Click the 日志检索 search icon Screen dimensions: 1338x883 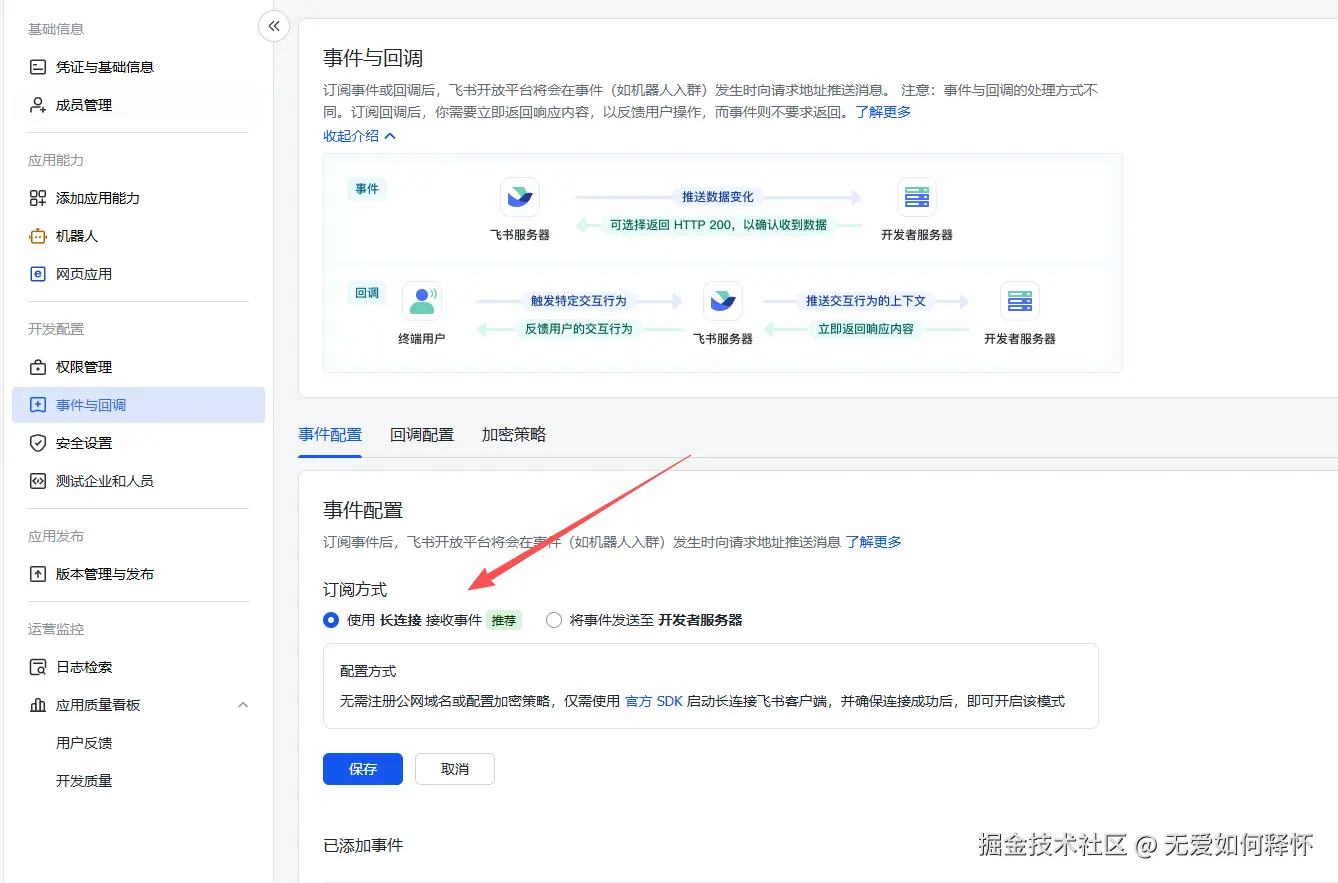click(38, 667)
